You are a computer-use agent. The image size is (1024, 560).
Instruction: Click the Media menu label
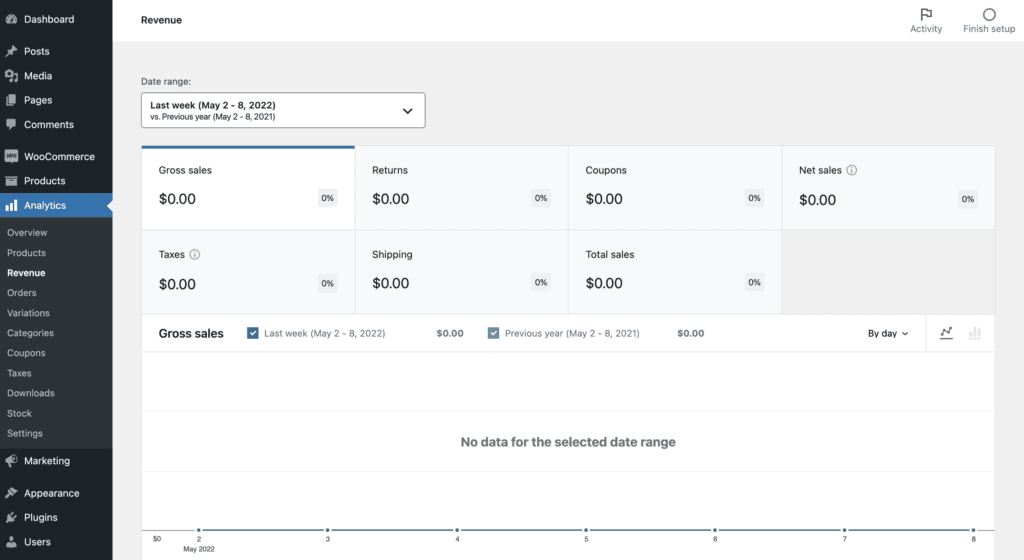coord(38,76)
